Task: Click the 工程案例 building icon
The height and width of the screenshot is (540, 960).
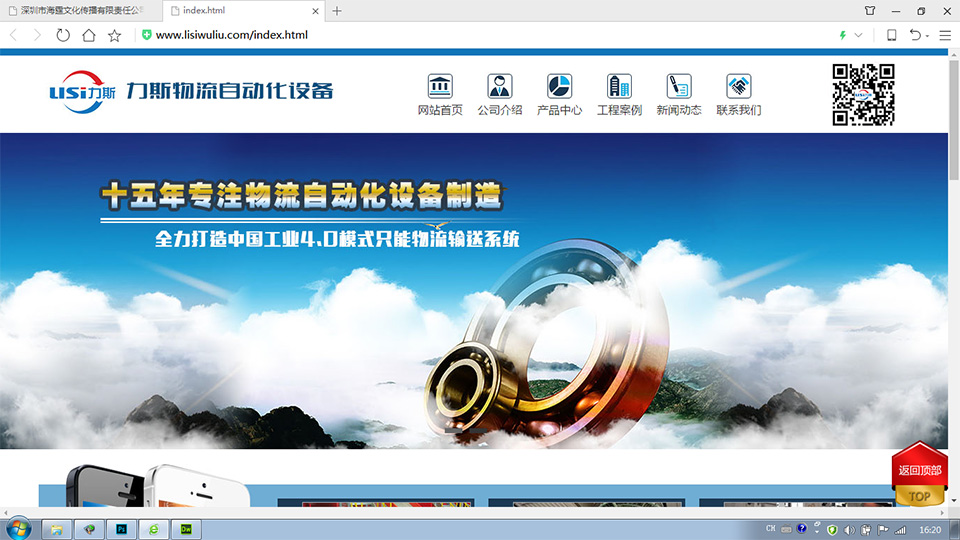Action: [x=619, y=86]
